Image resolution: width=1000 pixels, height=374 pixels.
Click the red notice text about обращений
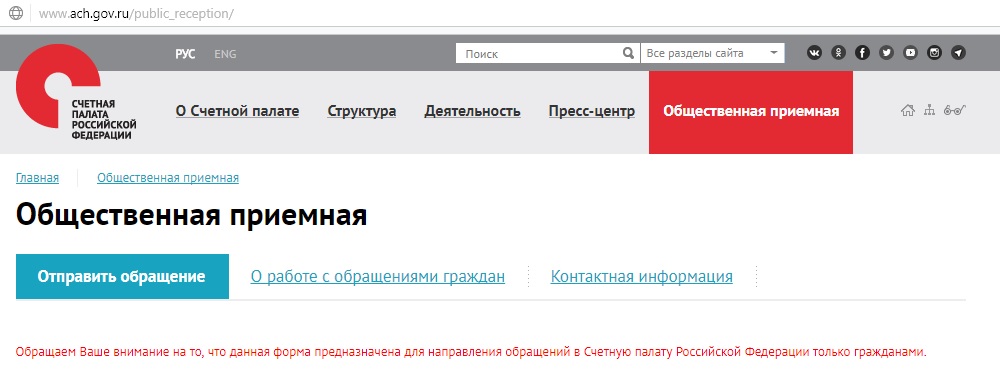[x=471, y=352]
